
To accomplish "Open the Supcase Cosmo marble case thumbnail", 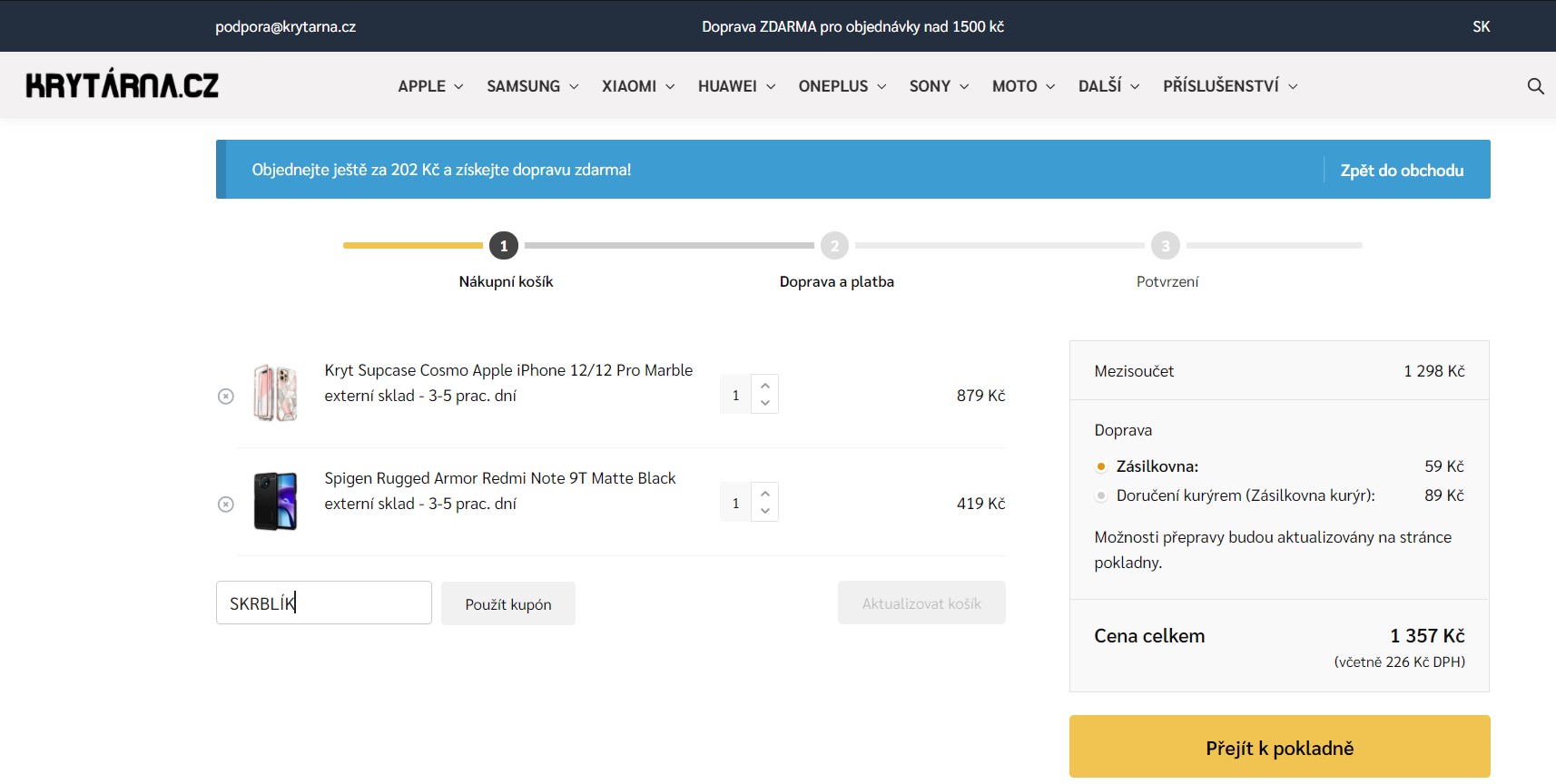I will point(276,393).
